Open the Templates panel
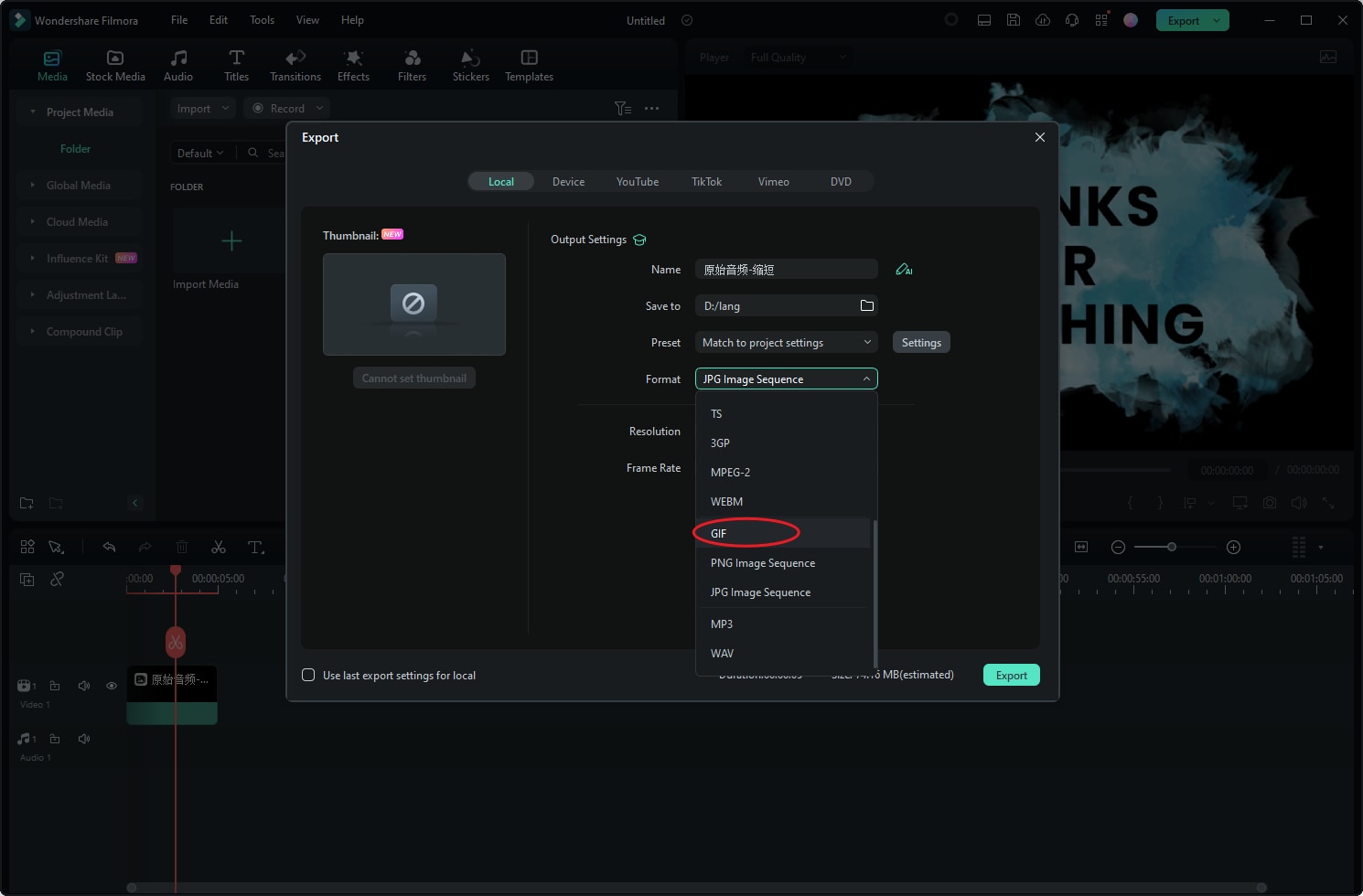 click(529, 66)
